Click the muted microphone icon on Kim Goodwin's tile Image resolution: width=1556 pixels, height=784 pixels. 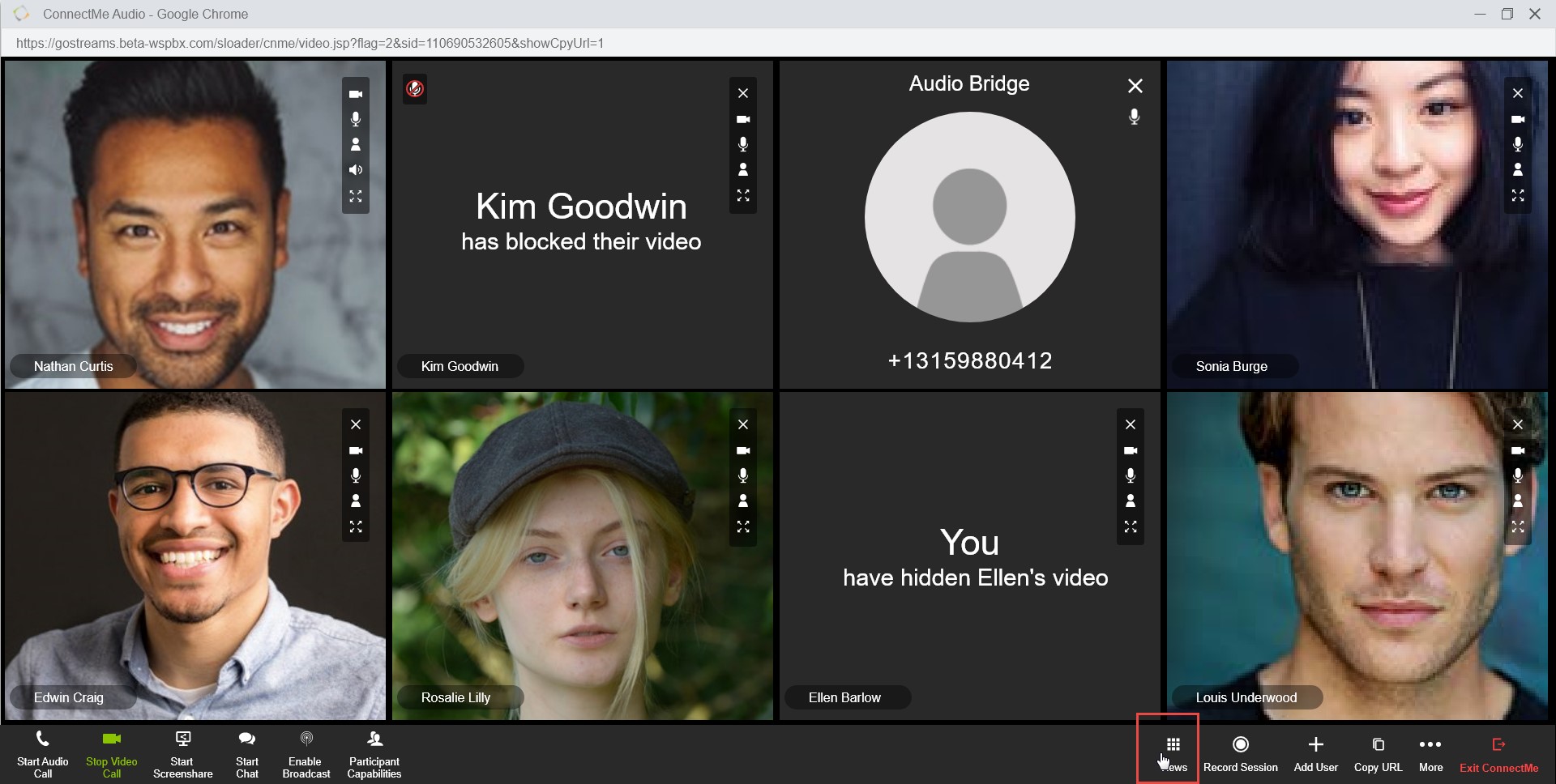coord(415,88)
